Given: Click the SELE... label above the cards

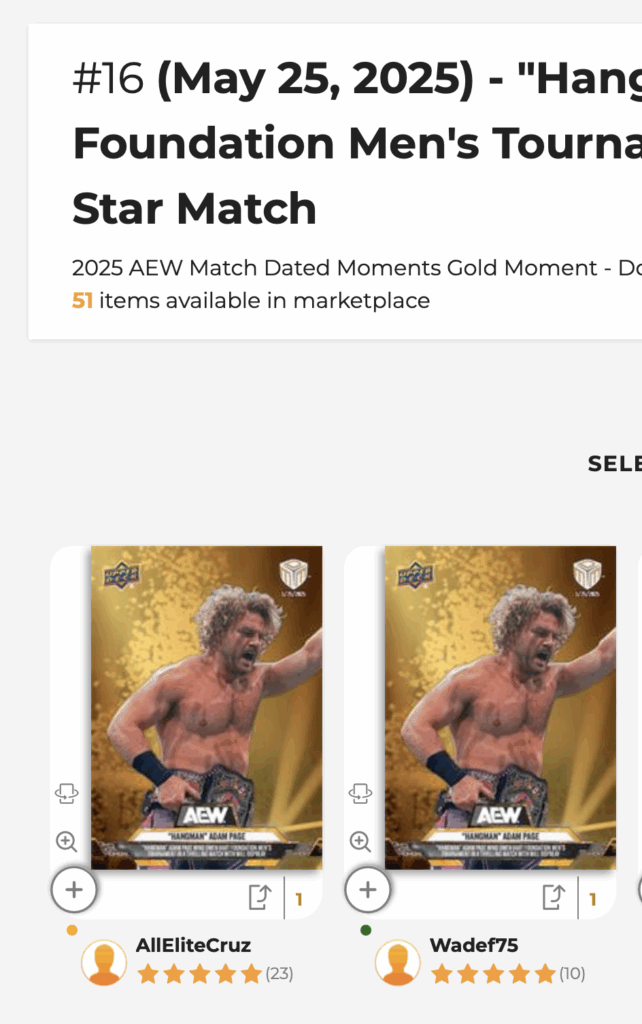Looking at the screenshot, I should point(615,464).
